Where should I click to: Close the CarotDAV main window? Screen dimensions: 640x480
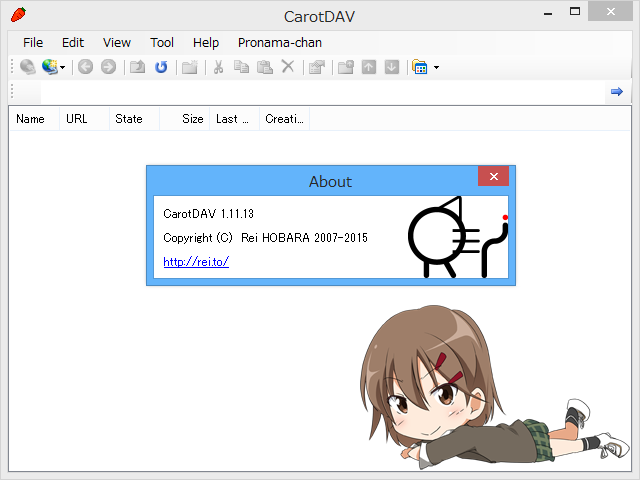pos(611,12)
